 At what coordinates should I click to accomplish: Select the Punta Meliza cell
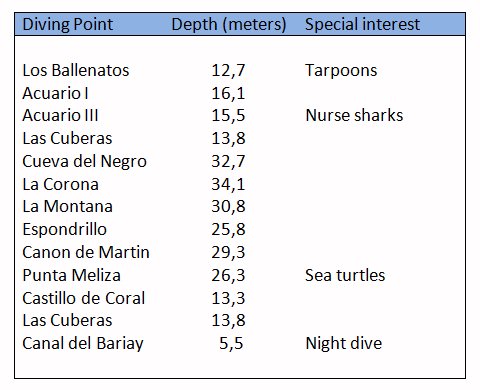pos(71,275)
